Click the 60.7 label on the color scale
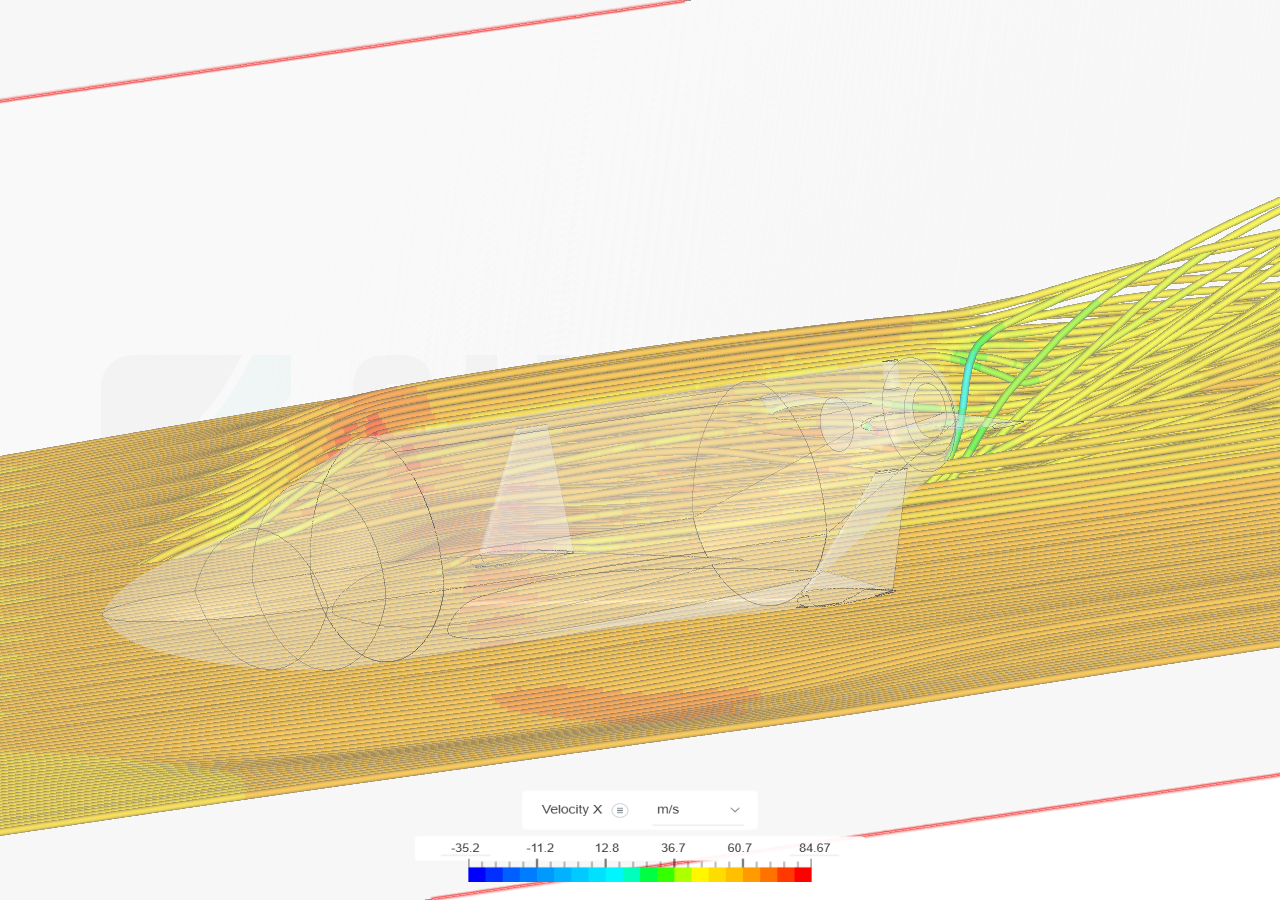 click(740, 847)
